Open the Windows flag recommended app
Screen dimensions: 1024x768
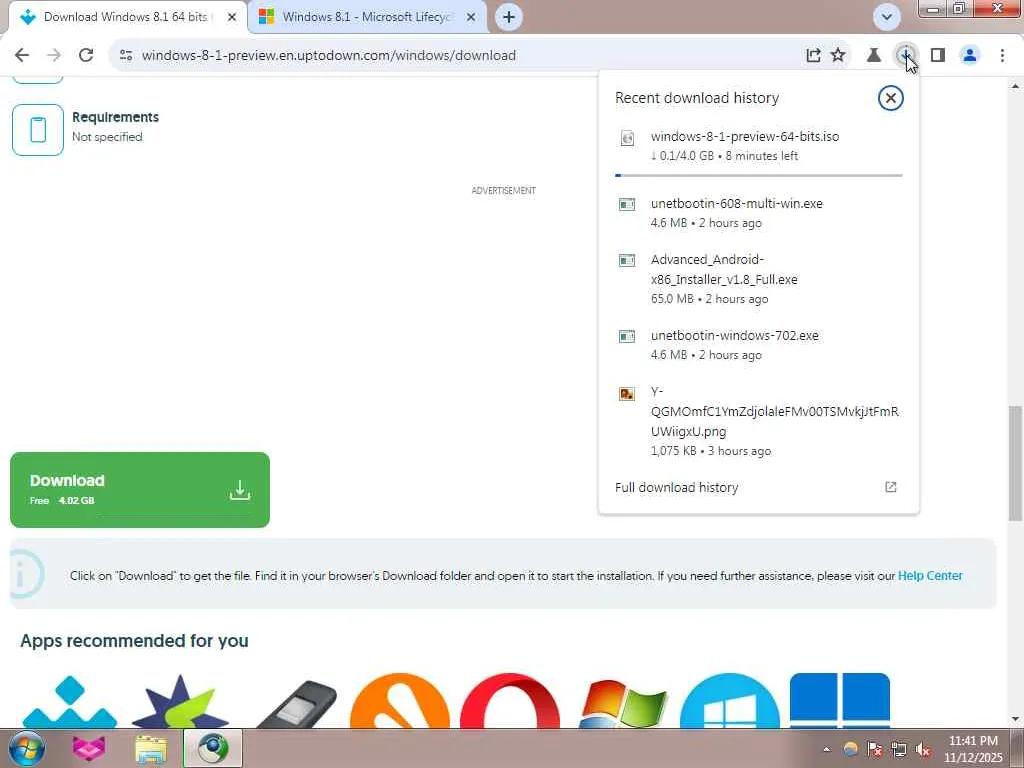(x=622, y=704)
